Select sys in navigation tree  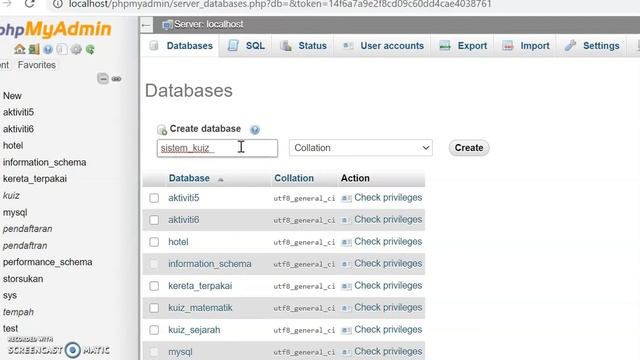[9, 296]
